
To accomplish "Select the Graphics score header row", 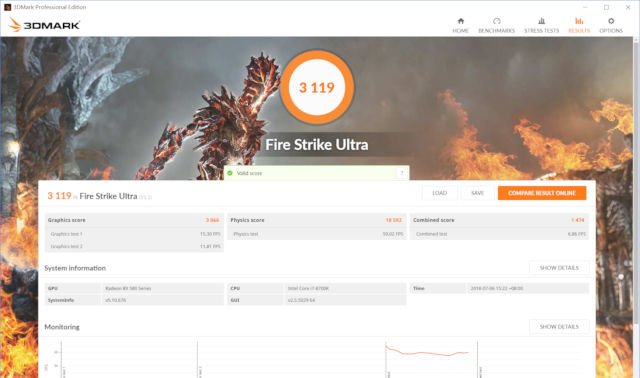I will pos(134,220).
